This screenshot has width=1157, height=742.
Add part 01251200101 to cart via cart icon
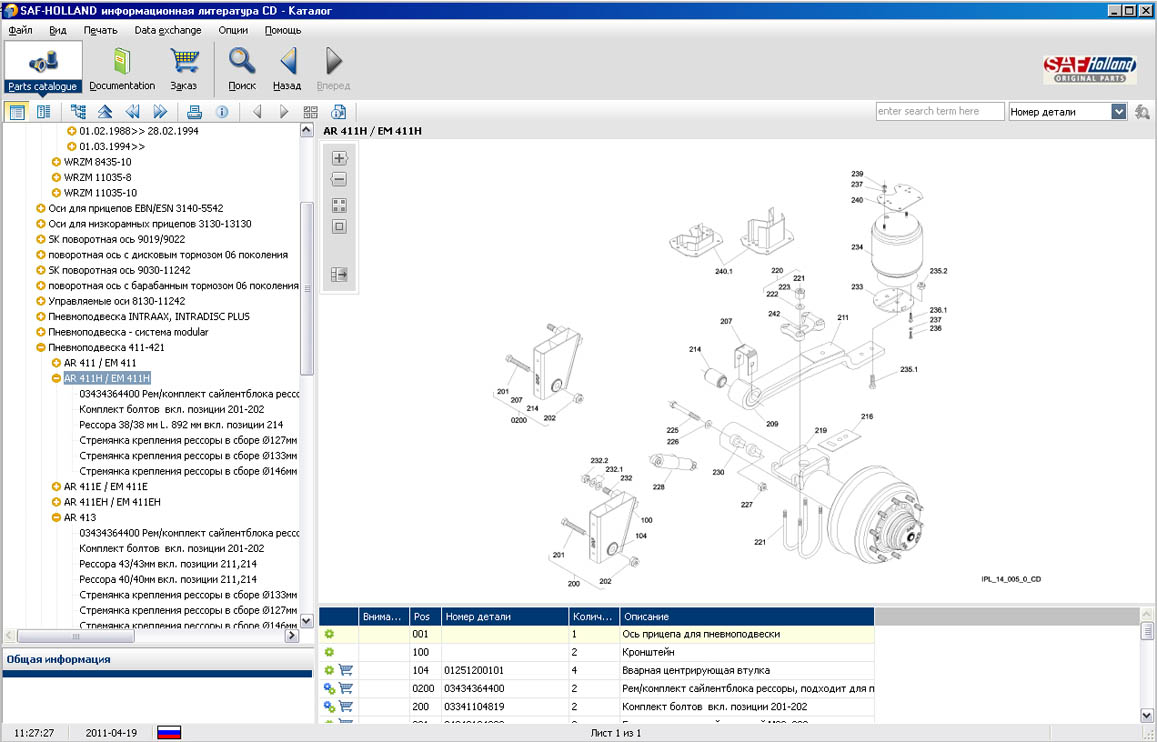coord(345,671)
